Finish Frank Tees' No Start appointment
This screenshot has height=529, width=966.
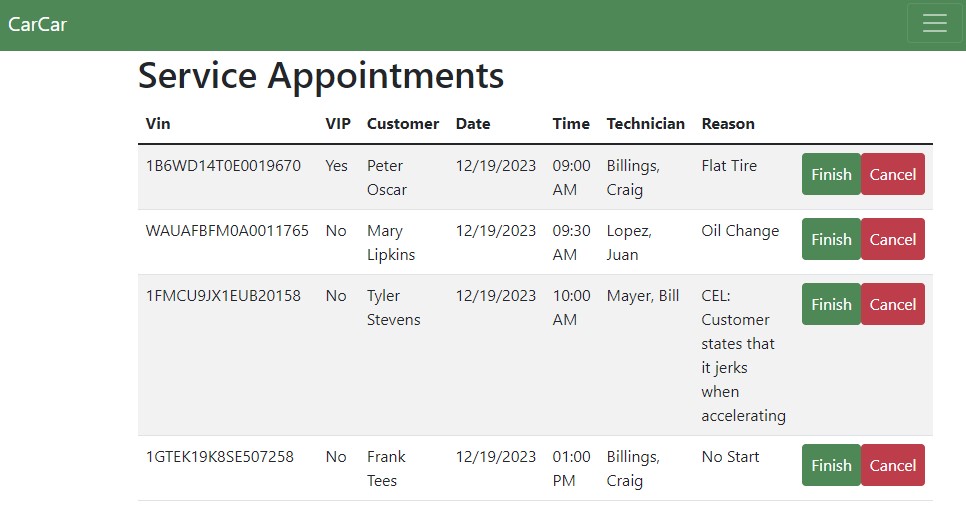(831, 465)
